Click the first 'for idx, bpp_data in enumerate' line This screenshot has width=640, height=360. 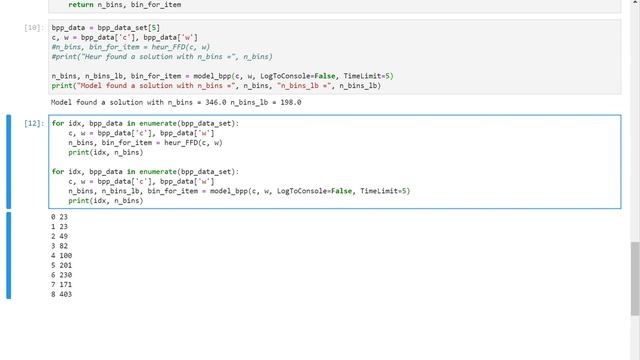click(x=145, y=123)
